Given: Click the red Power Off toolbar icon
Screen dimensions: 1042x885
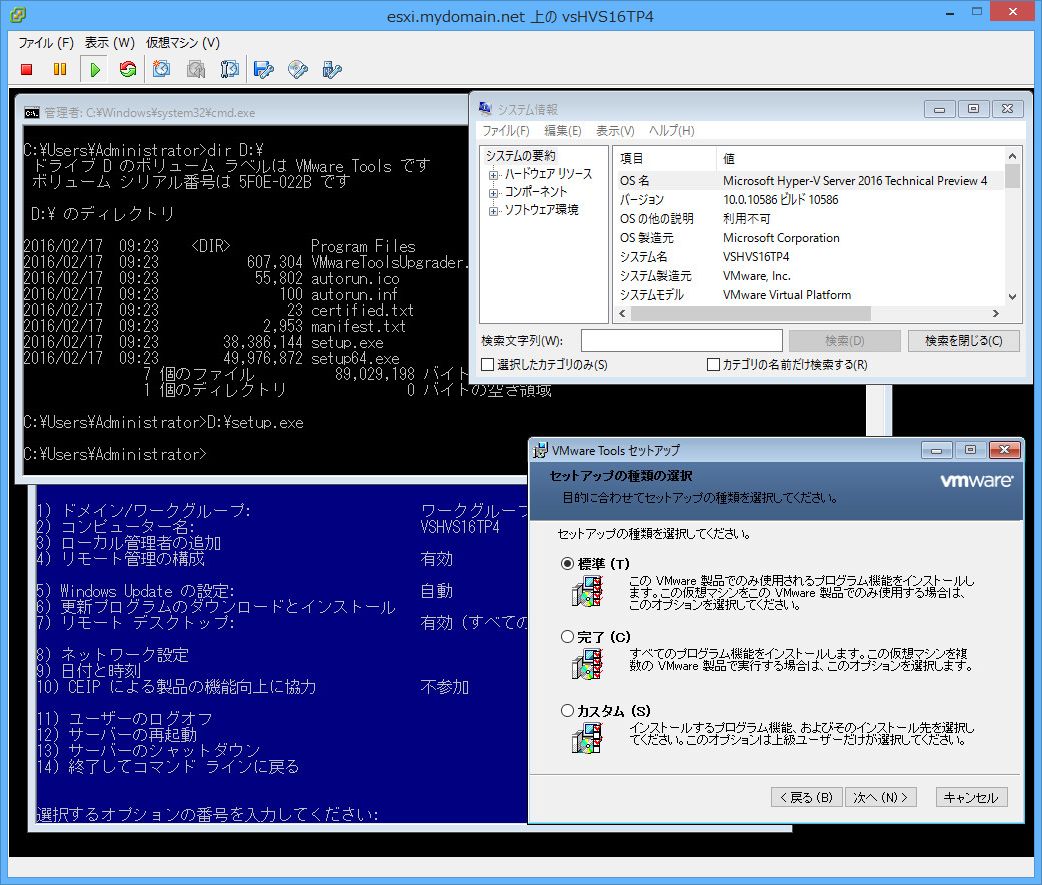Looking at the screenshot, I should (x=27, y=70).
